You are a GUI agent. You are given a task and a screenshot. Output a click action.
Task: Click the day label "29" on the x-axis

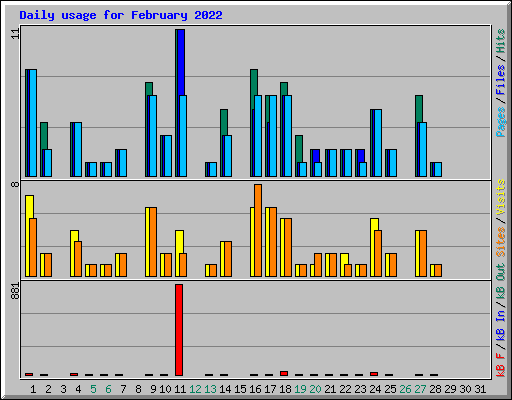450,389
